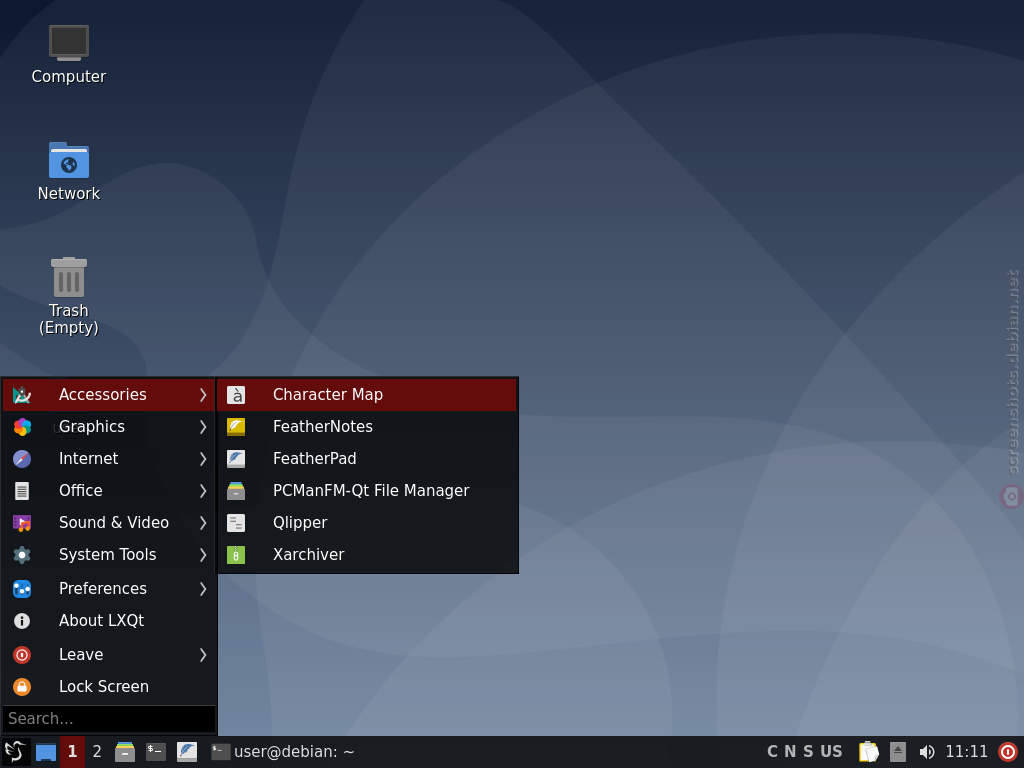The image size is (1024, 768).
Task: Click the Qlipper clipboard icon in submenu
Action: pyautogui.click(x=236, y=522)
